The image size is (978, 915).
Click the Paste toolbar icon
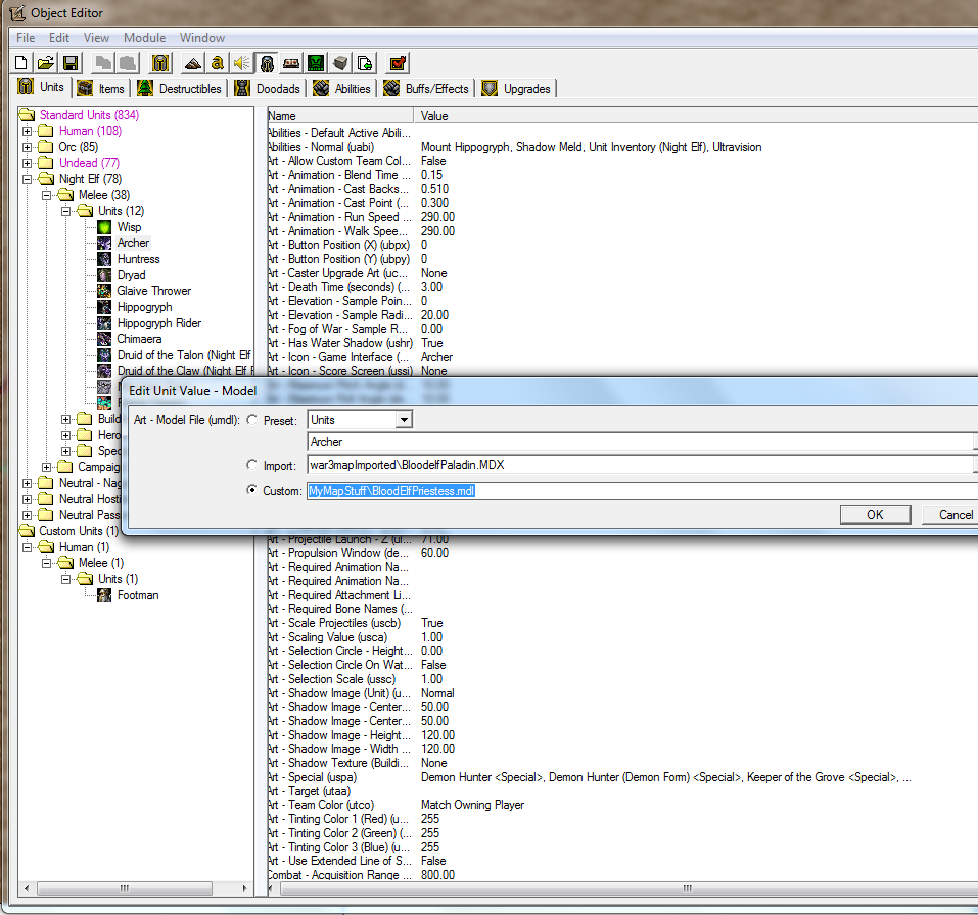coord(128,63)
